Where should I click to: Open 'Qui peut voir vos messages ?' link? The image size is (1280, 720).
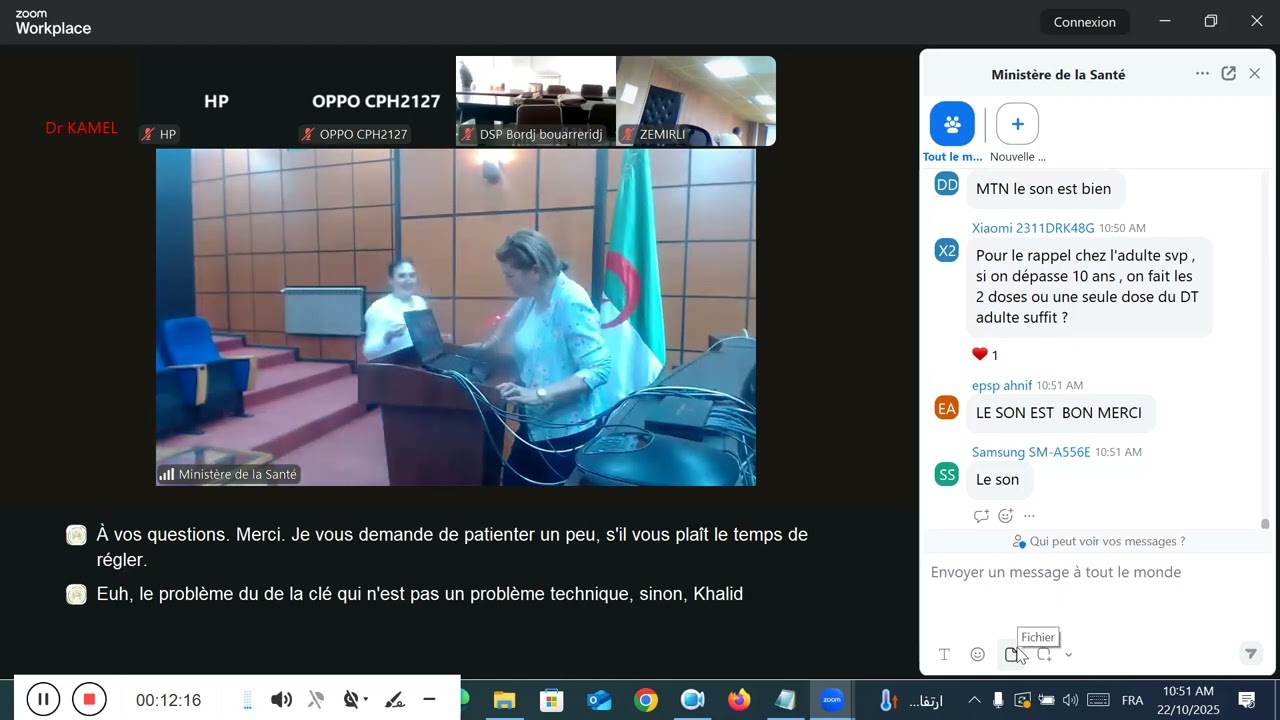tap(1098, 541)
